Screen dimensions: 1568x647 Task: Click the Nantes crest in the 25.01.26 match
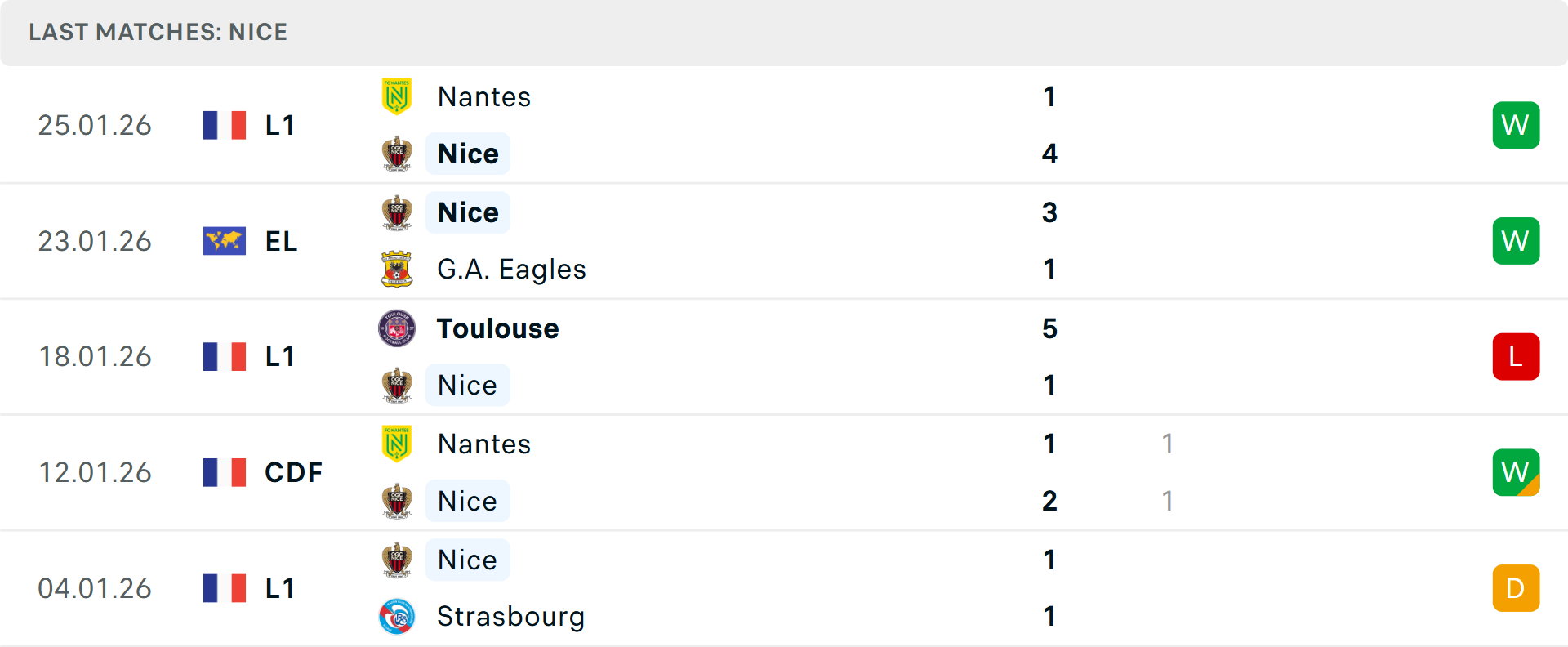coord(397,97)
